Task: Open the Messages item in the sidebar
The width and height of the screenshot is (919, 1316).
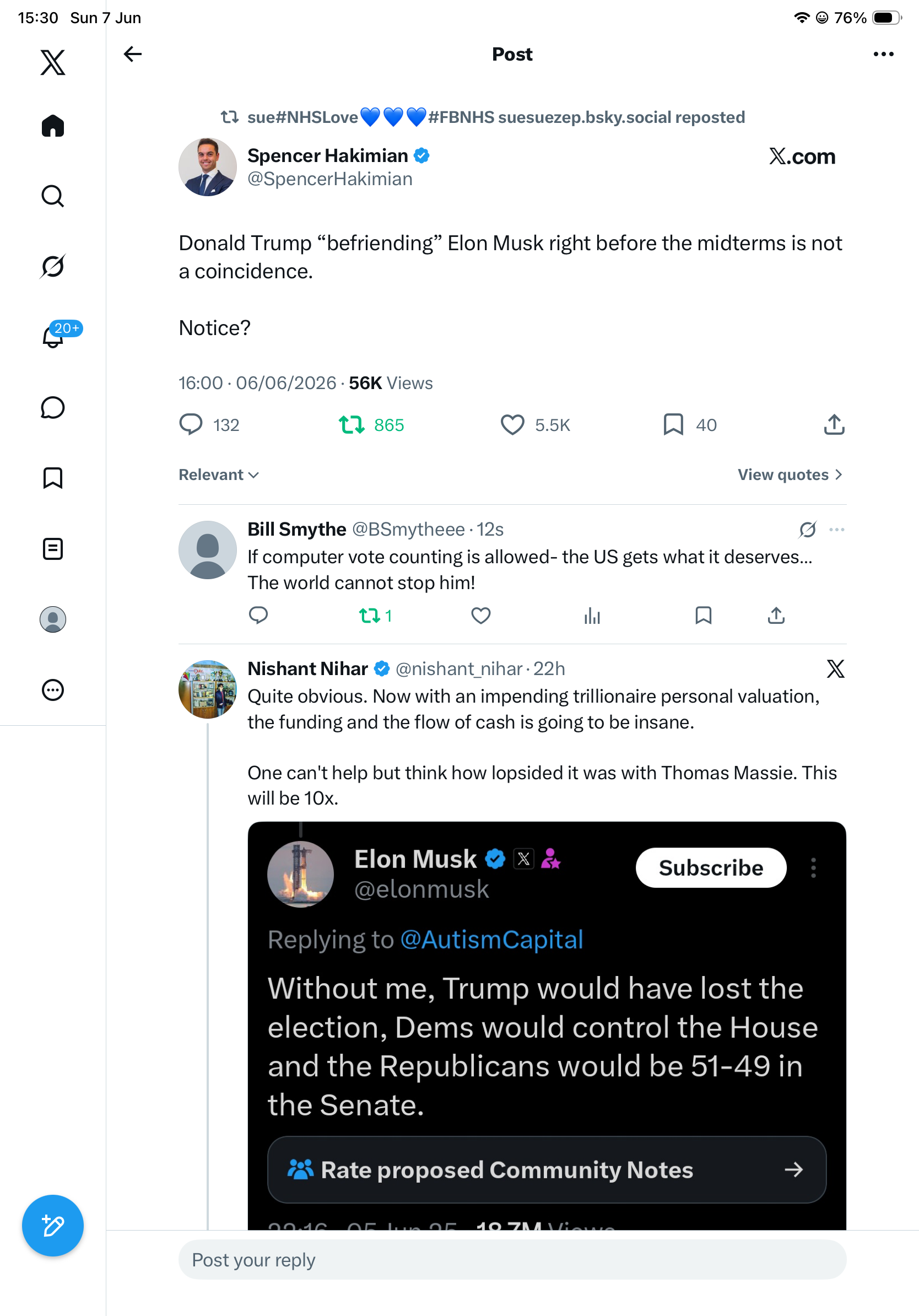Action: click(x=53, y=407)
